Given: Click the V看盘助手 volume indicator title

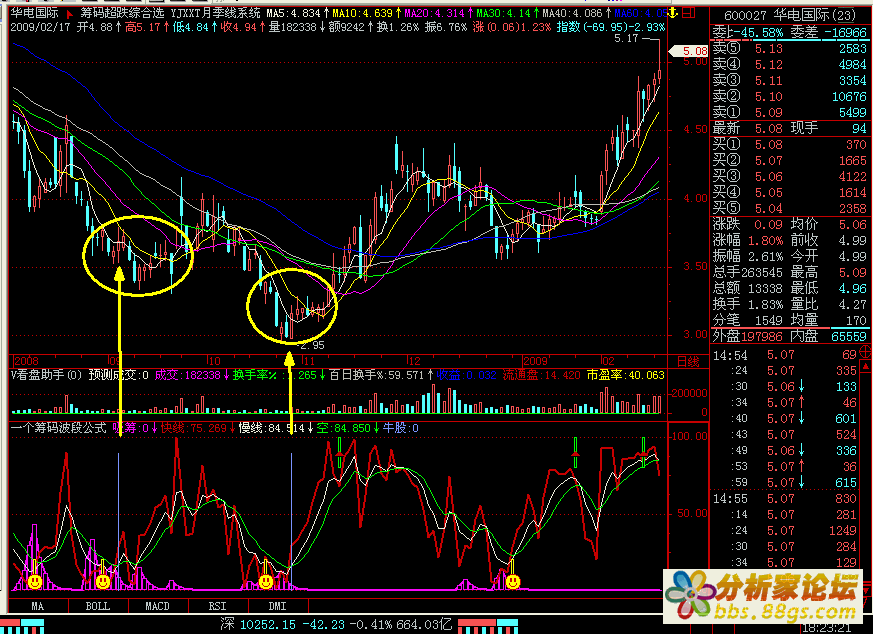Looking at the screenshot, I should 46,375.
